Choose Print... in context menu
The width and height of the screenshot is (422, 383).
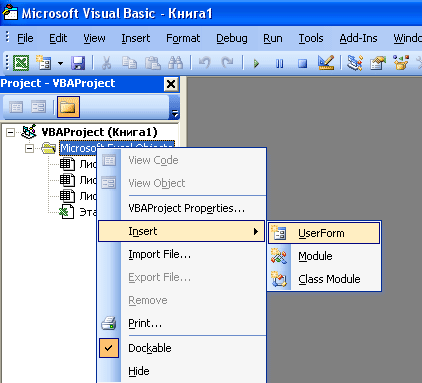coord(182,323)
